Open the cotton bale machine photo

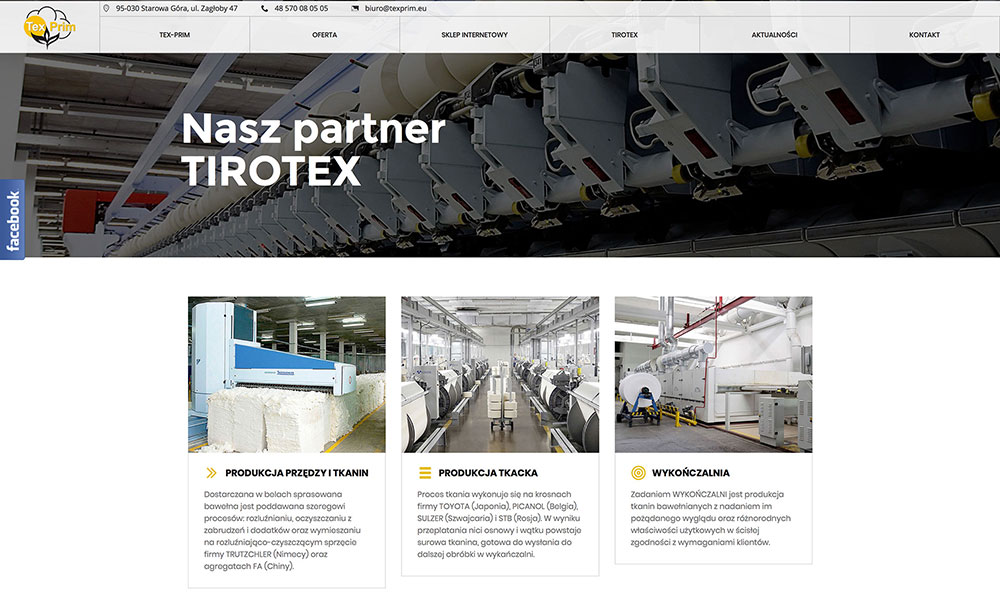pos(287,374)
